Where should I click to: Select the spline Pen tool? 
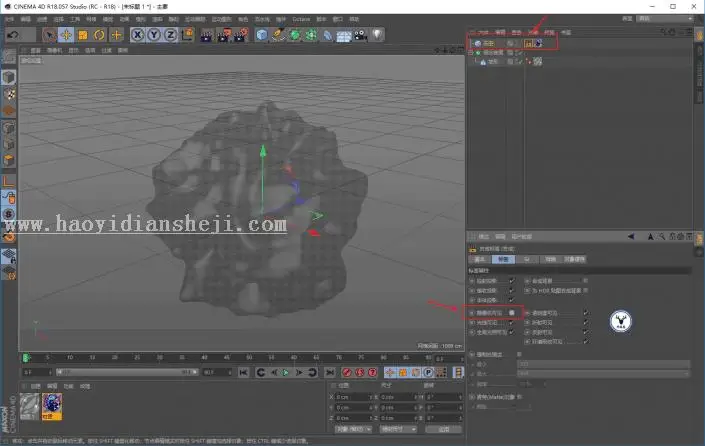pyautogui.click(x=278, y=35)
